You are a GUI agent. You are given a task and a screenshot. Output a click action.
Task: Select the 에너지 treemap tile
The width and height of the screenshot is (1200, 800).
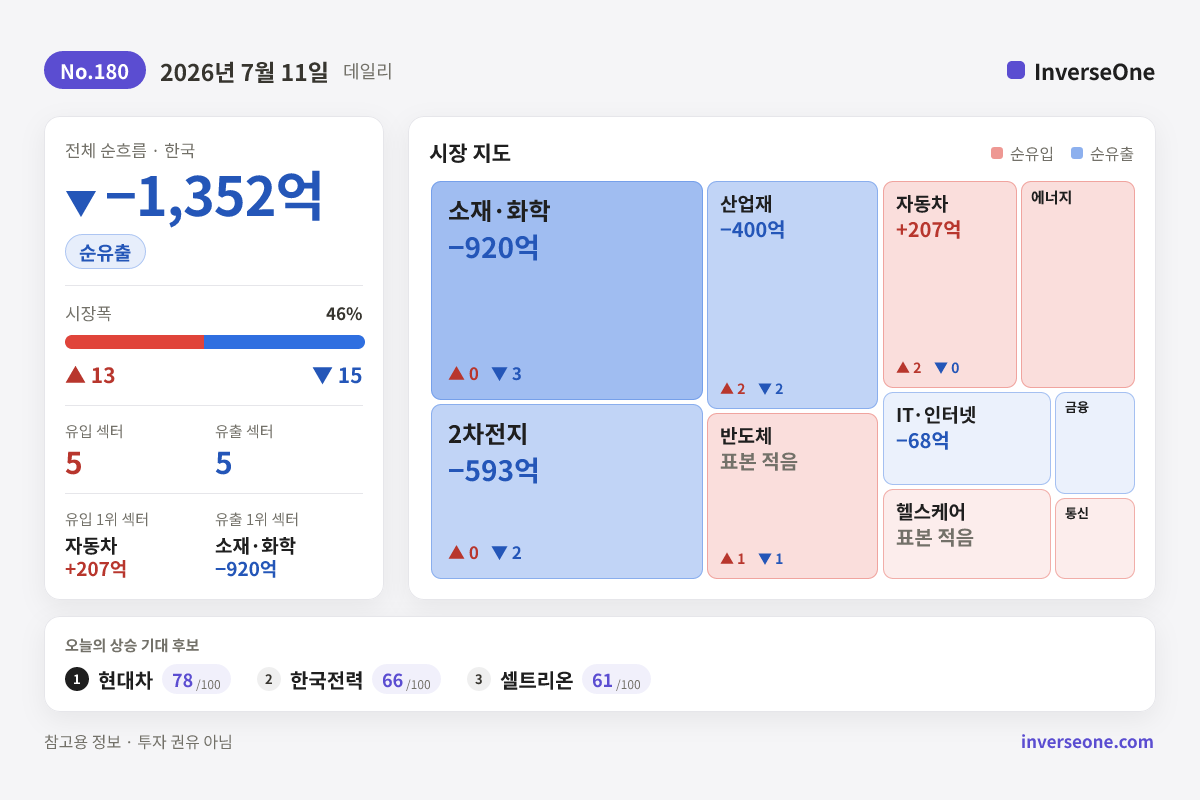[1078, 284]
